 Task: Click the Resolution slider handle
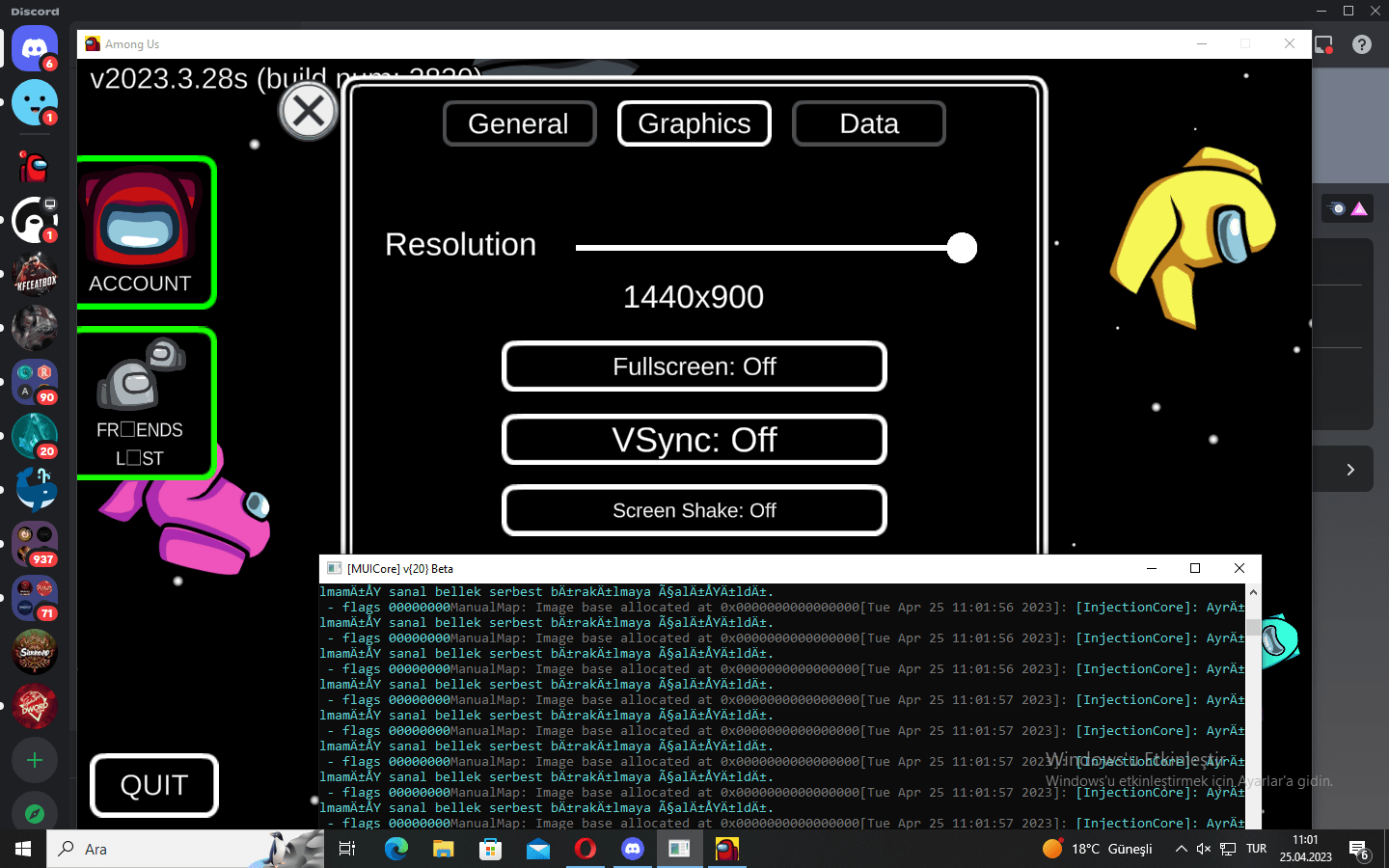pyautogui.click(x=962, y=248)
